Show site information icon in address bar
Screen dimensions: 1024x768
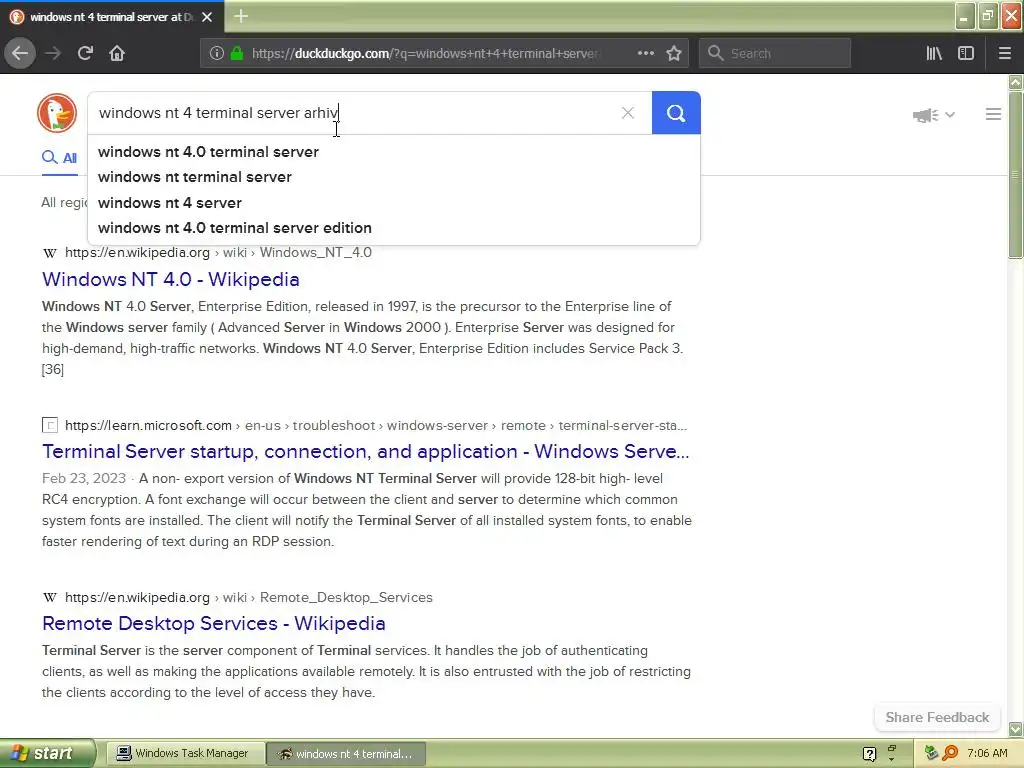(217, 53)
